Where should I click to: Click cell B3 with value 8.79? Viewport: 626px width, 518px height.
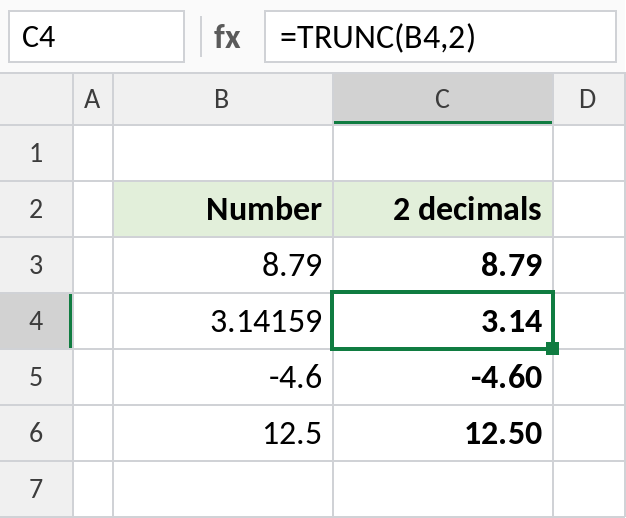coord(223,265)
